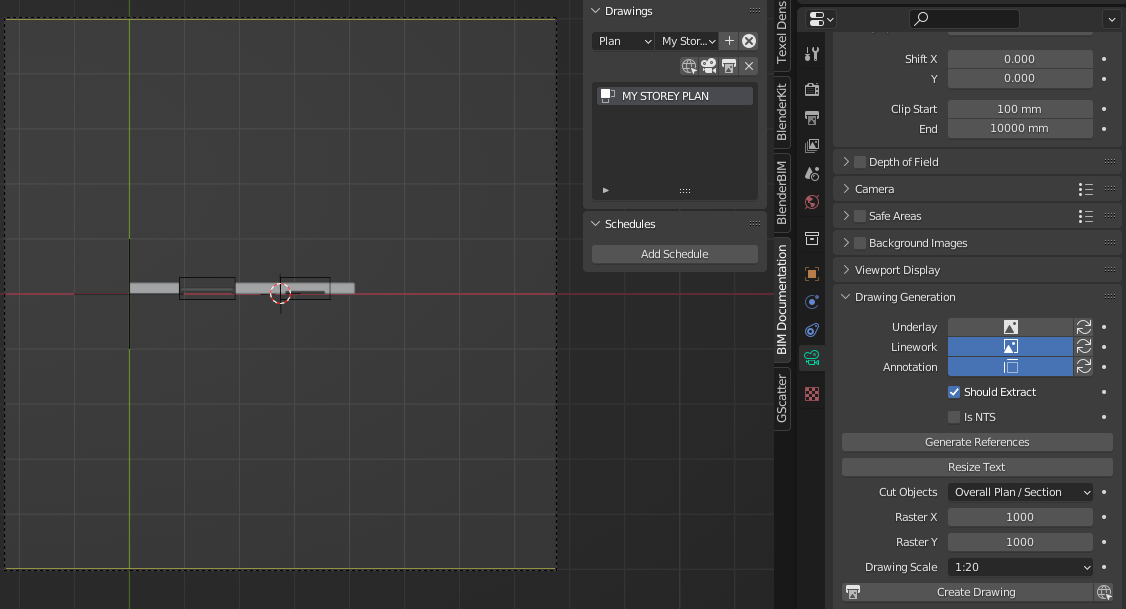Open the Safe Areas presets list icon
The width and height of the screenshot is (1126, 609).
1086,216
